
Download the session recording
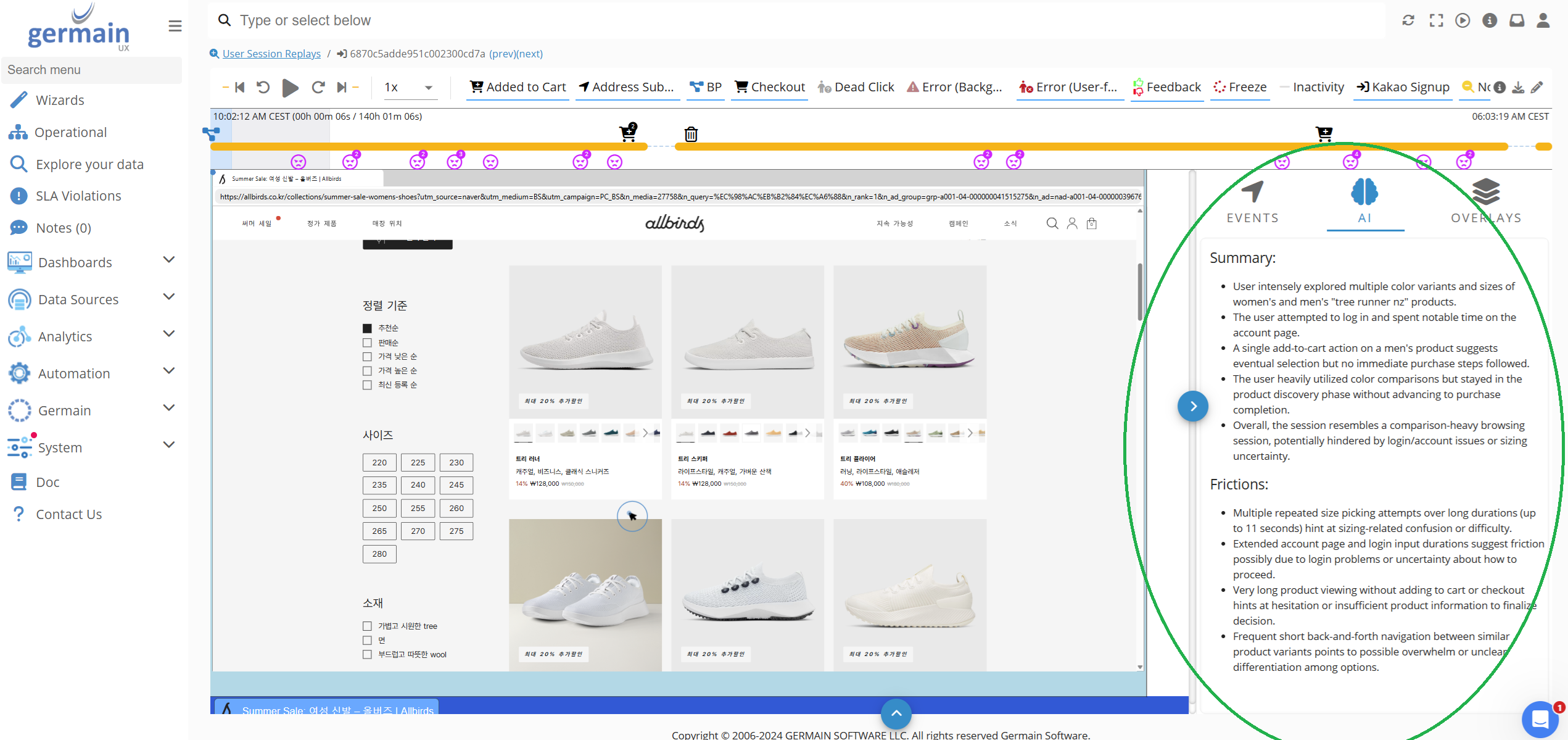[x=1517, y=87]
